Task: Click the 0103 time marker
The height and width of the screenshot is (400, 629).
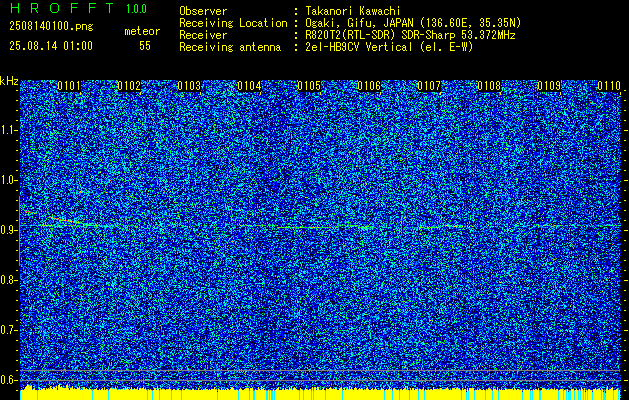Action: 189,86
